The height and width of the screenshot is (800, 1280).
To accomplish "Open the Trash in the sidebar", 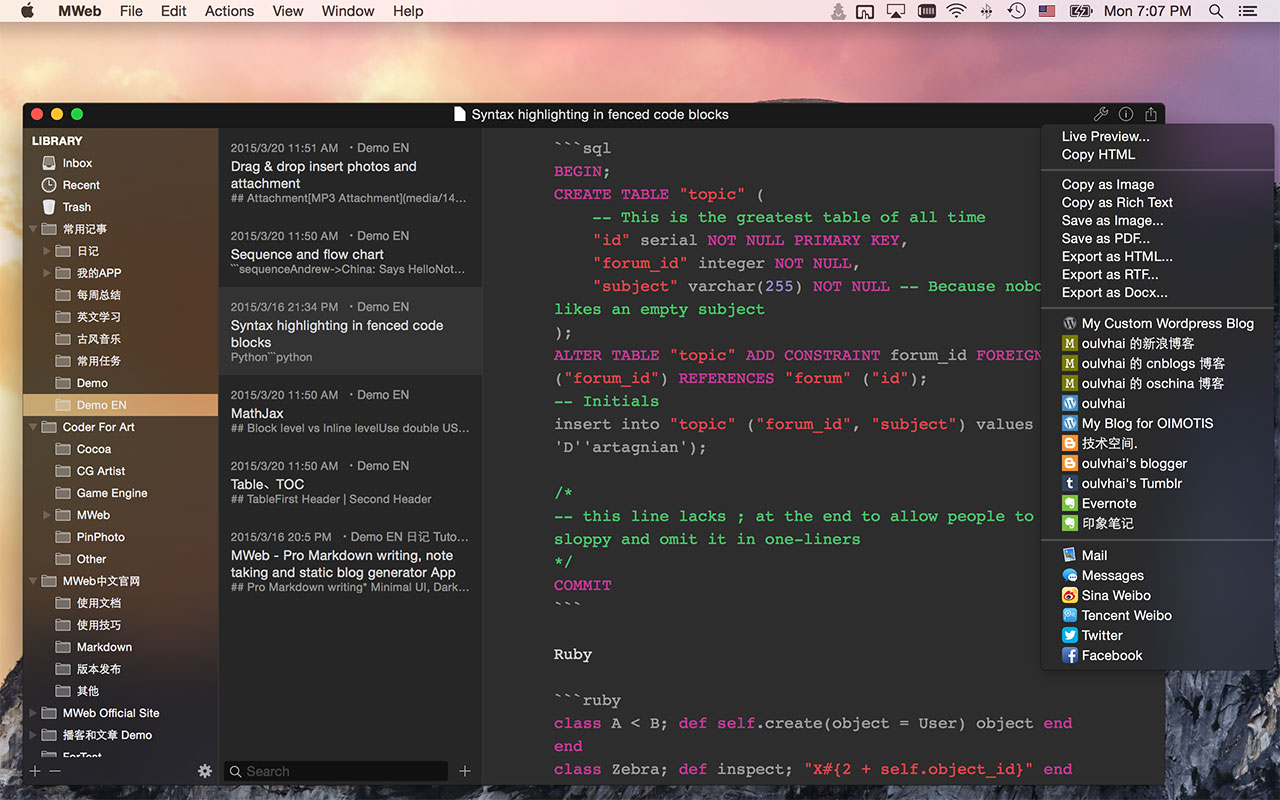I will pyautogui.click(x=79, y=206).
